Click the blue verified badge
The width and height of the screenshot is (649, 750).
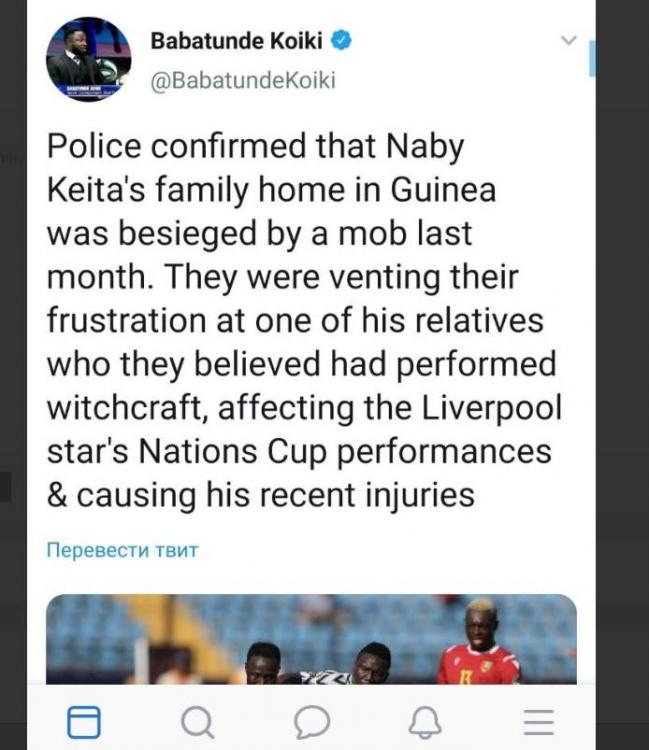coord(341,41)
